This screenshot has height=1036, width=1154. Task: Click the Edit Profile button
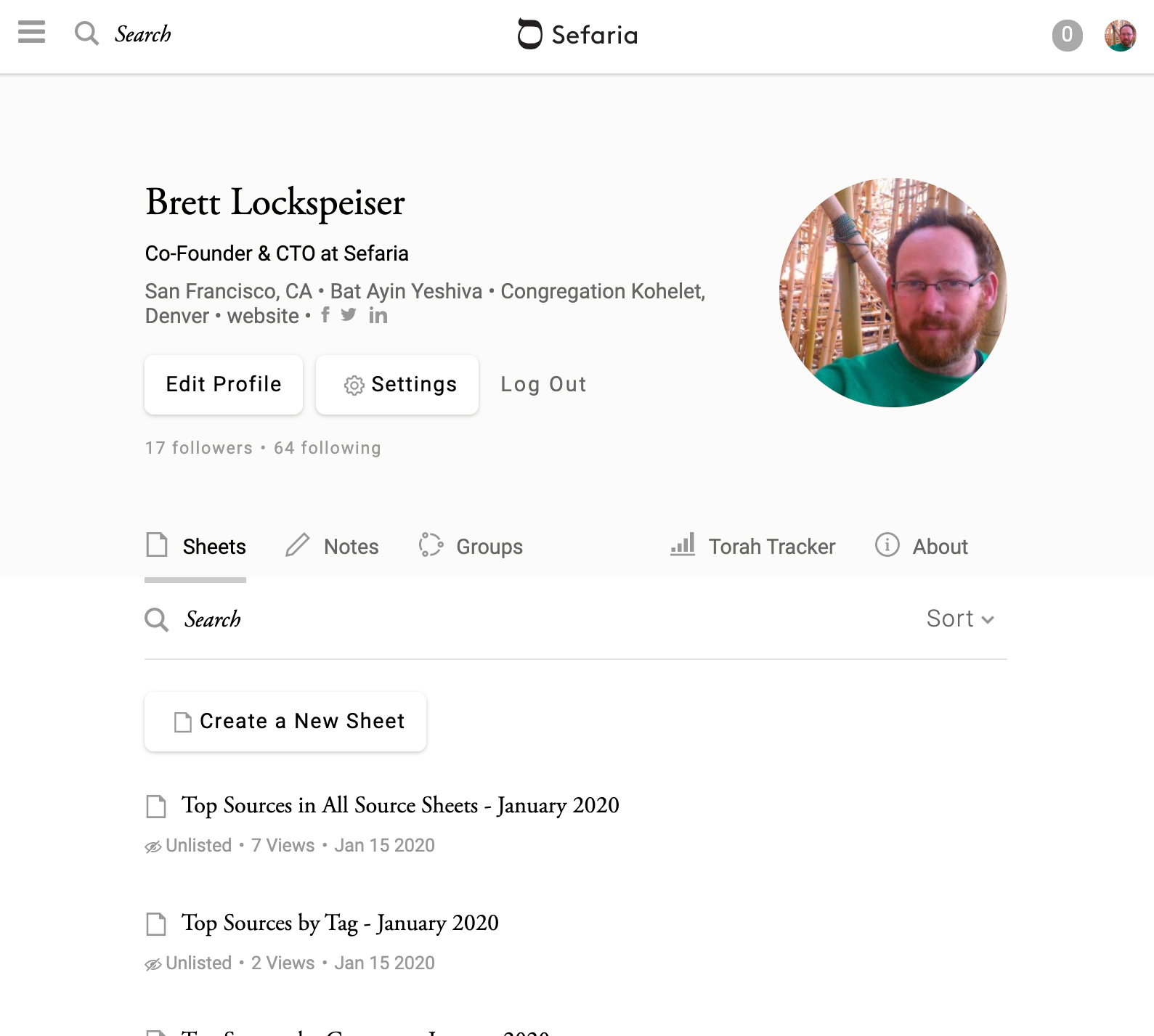[x=224, y=385]
